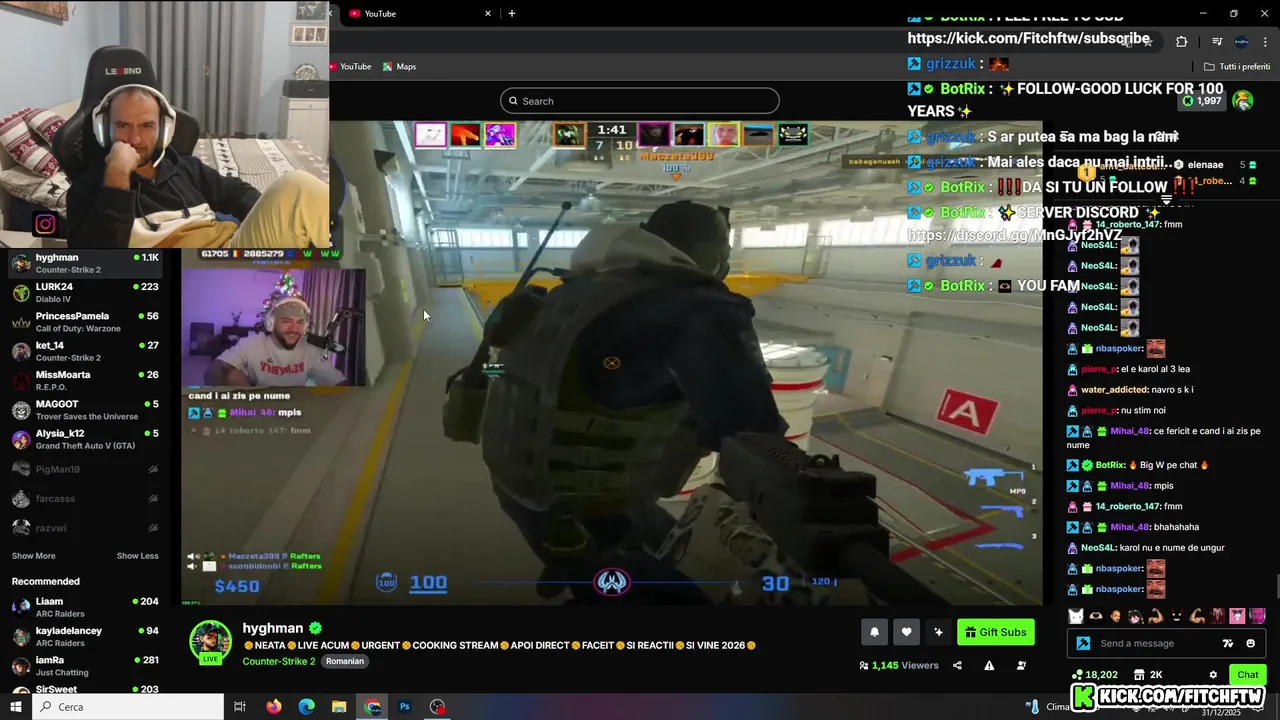
Task: Open the emoji picker in chat box
Action: (1251, 643)
